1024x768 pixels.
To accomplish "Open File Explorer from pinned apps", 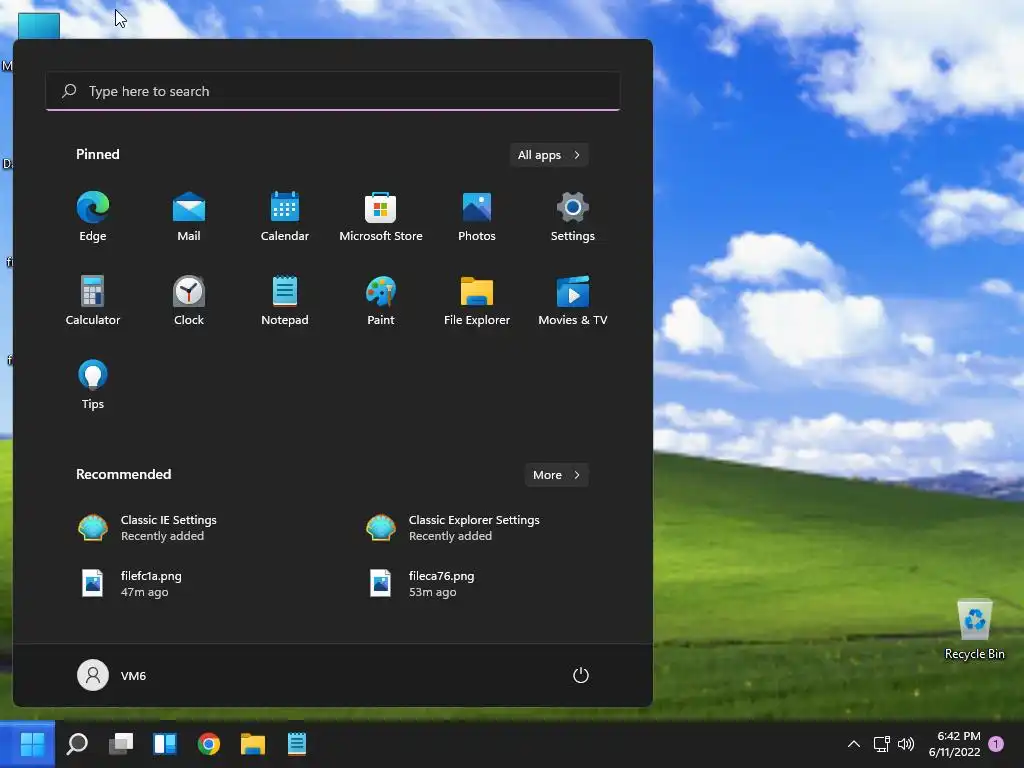I will point(477,300).
